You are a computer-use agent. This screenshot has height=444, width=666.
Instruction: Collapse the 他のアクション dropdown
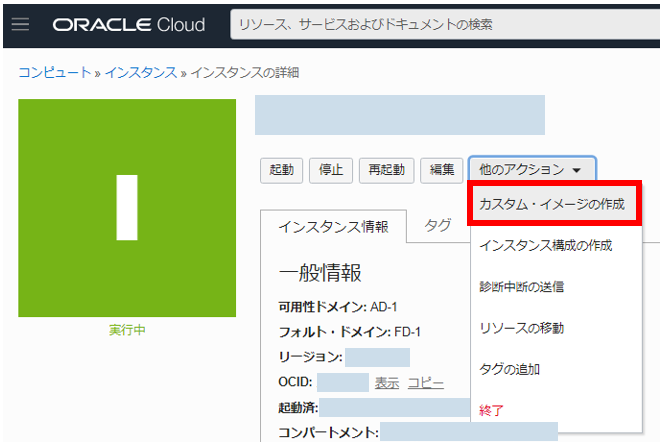tap(531, 170)
